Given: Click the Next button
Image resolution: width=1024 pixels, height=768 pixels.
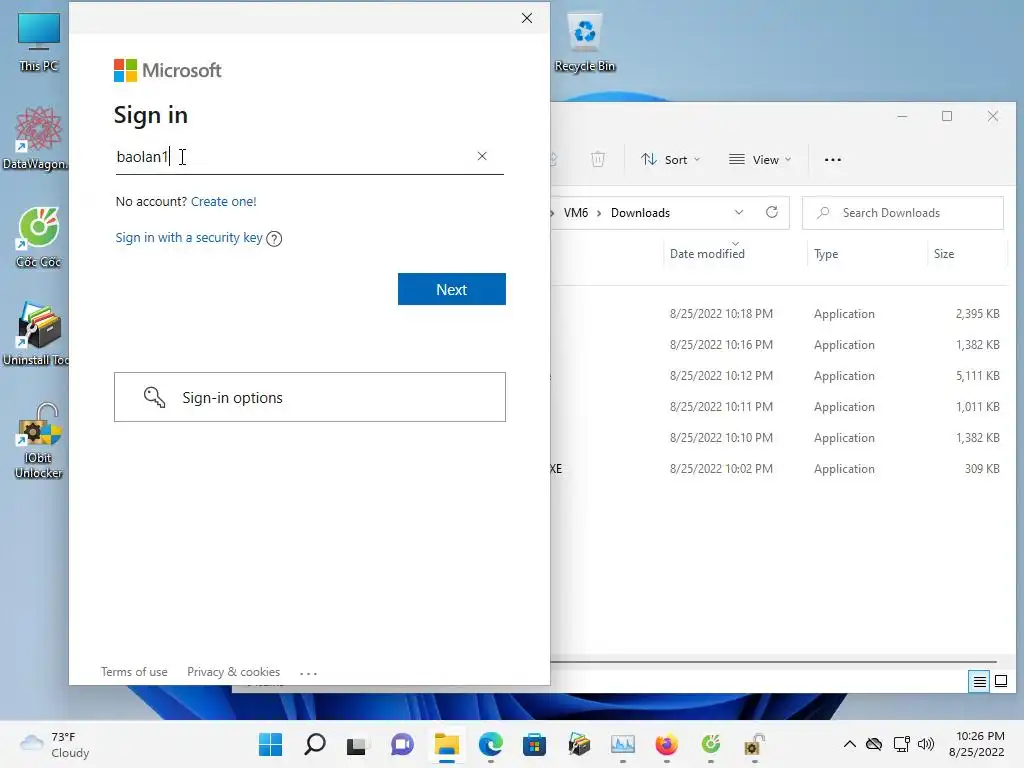Looking at the screenshot, I should tap(451, 289).
